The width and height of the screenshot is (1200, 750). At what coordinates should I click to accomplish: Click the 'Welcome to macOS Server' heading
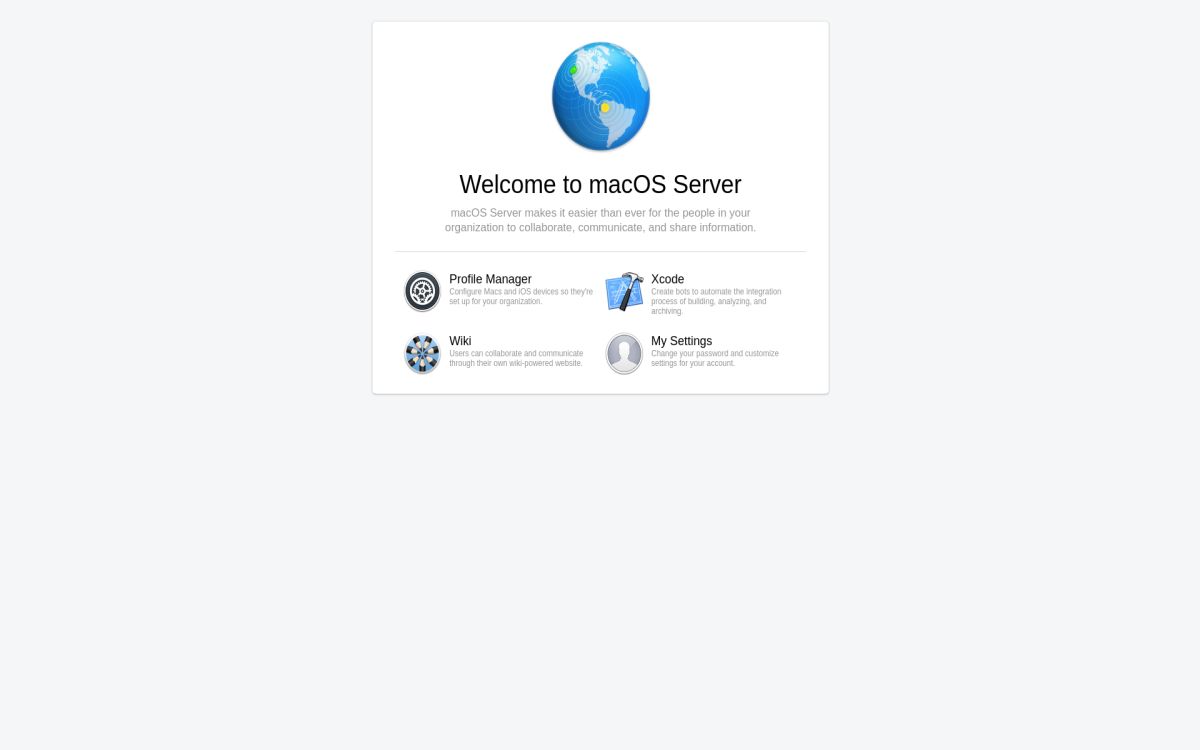600,185
